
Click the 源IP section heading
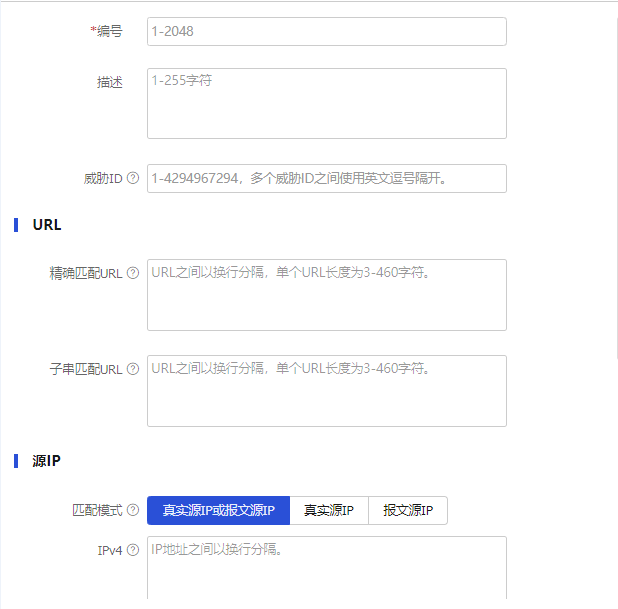click(x=47, y=461)
